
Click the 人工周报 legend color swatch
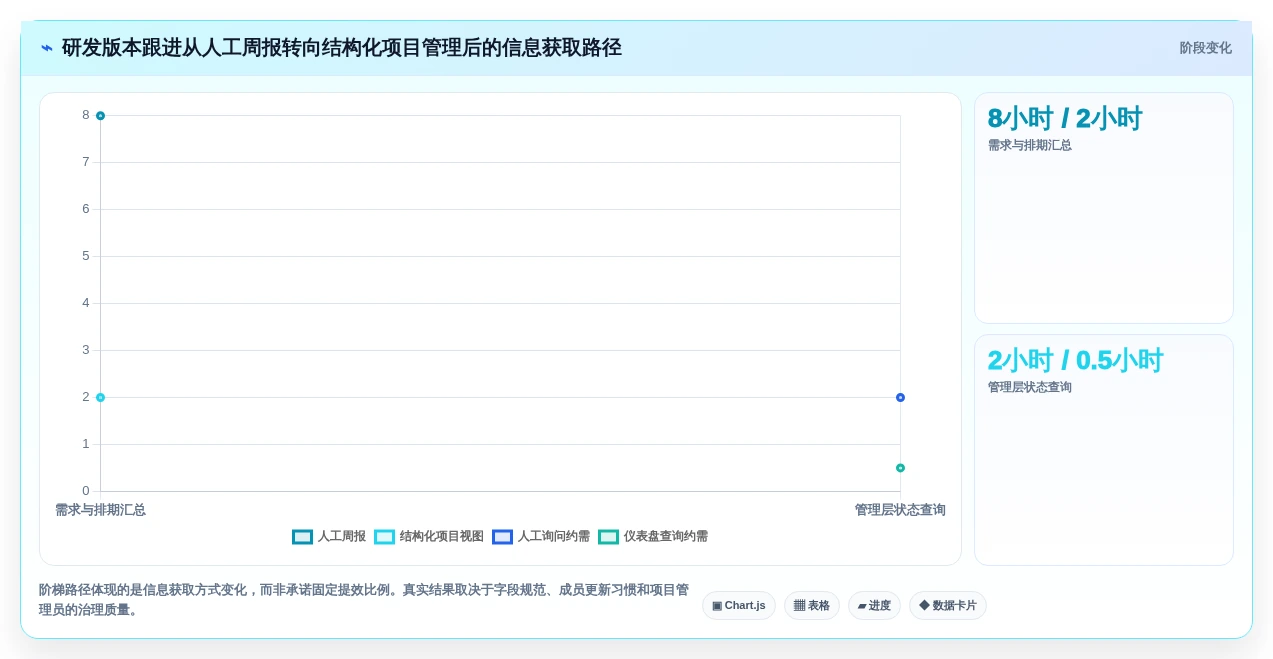coord(303,537)
